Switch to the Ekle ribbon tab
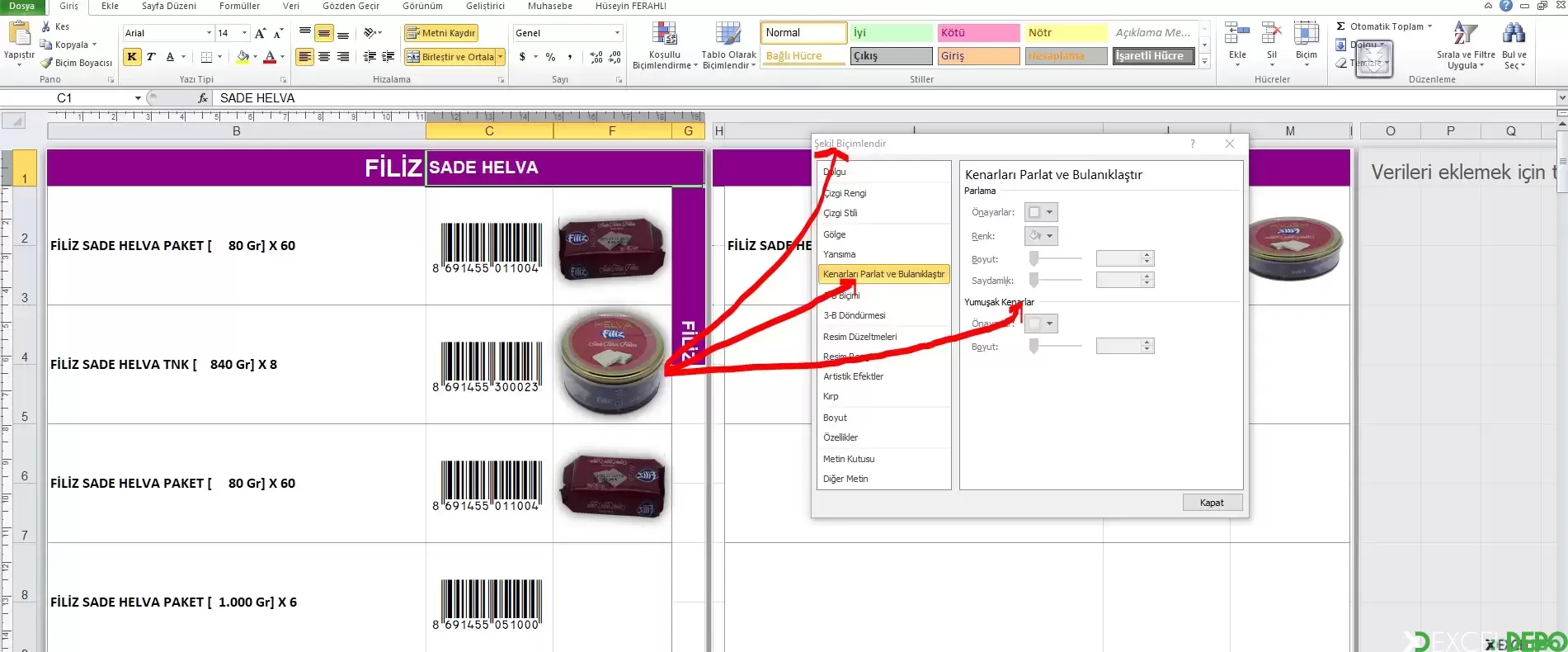The image size is (1568, 652). (110, 6)
